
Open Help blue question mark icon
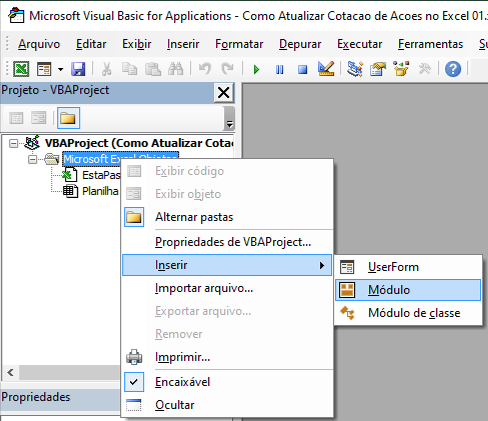click(x=453, y=69)
